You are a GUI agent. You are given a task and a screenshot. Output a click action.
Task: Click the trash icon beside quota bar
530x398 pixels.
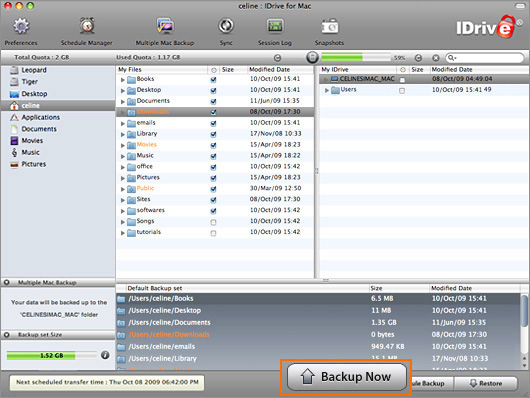(312, 57)
